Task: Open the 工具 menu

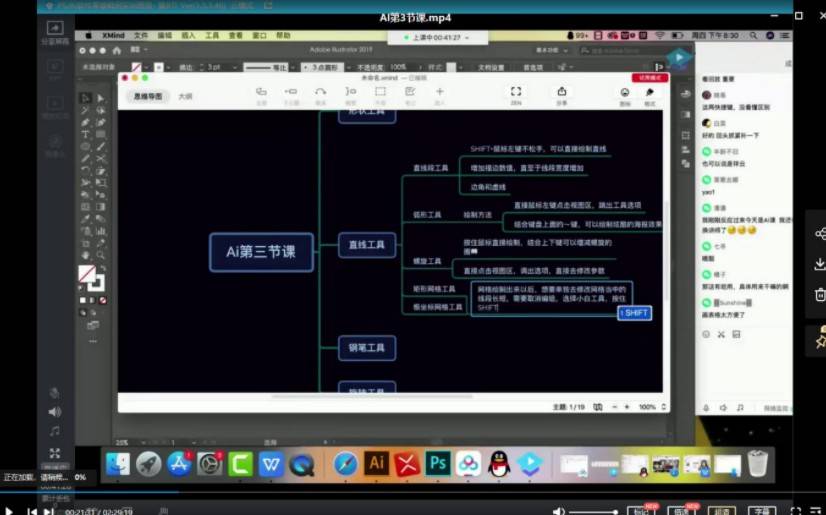Action: [212, 35]
